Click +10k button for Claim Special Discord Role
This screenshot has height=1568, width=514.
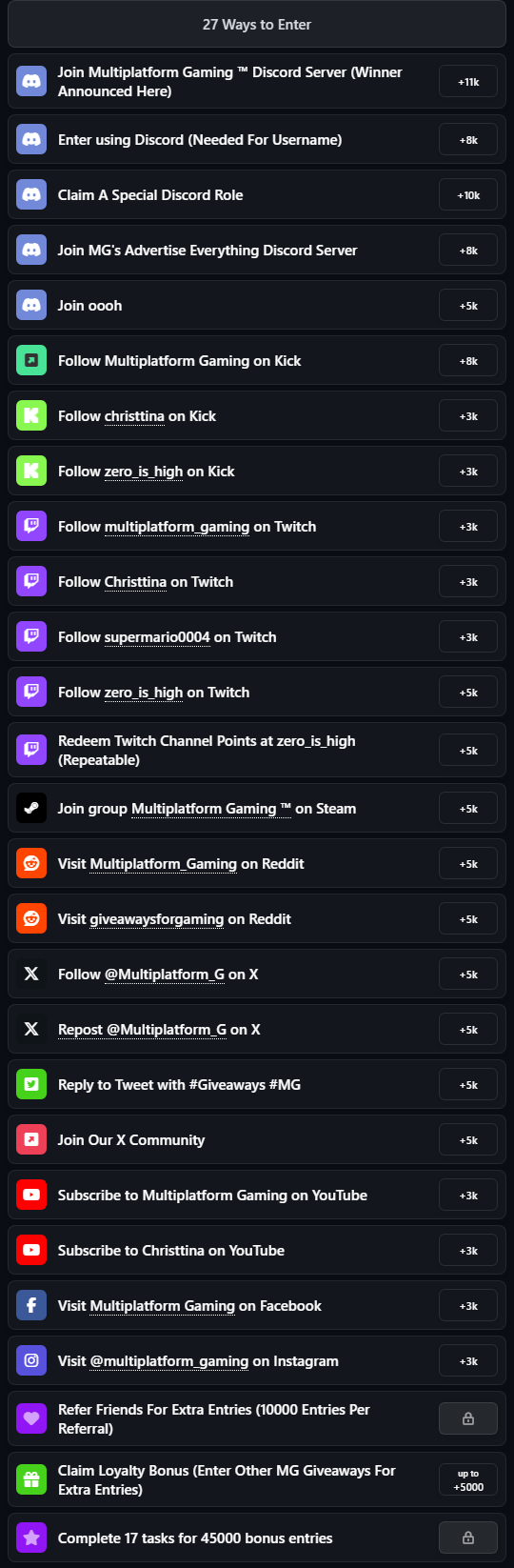pos(468,195)
